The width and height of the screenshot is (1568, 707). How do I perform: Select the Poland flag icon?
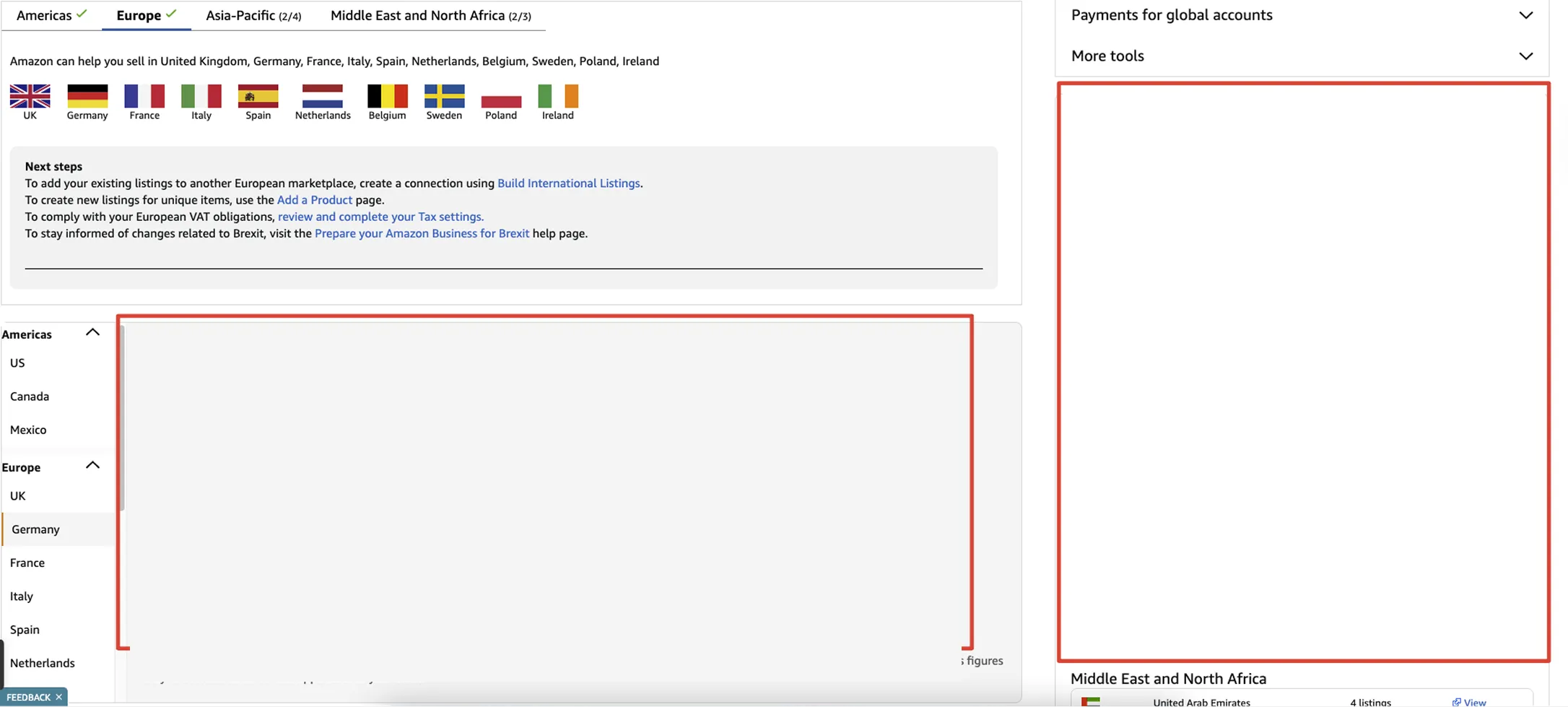(x=501, y=96)
